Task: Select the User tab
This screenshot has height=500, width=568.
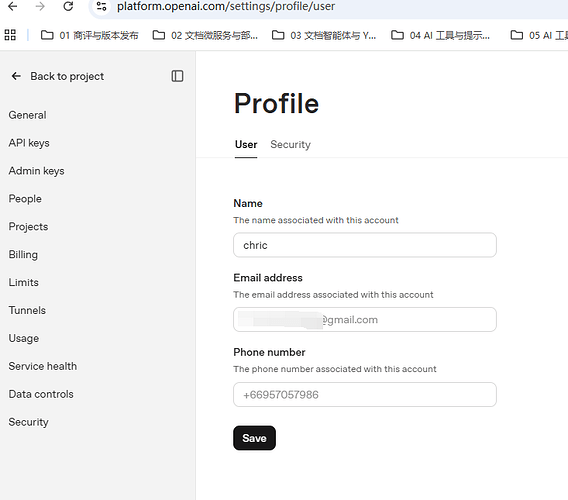Action: tap(246, 145)
